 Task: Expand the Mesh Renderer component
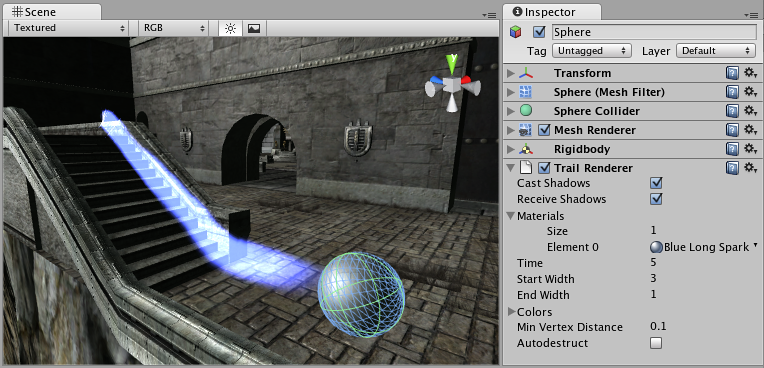click(x=511, y=130)
